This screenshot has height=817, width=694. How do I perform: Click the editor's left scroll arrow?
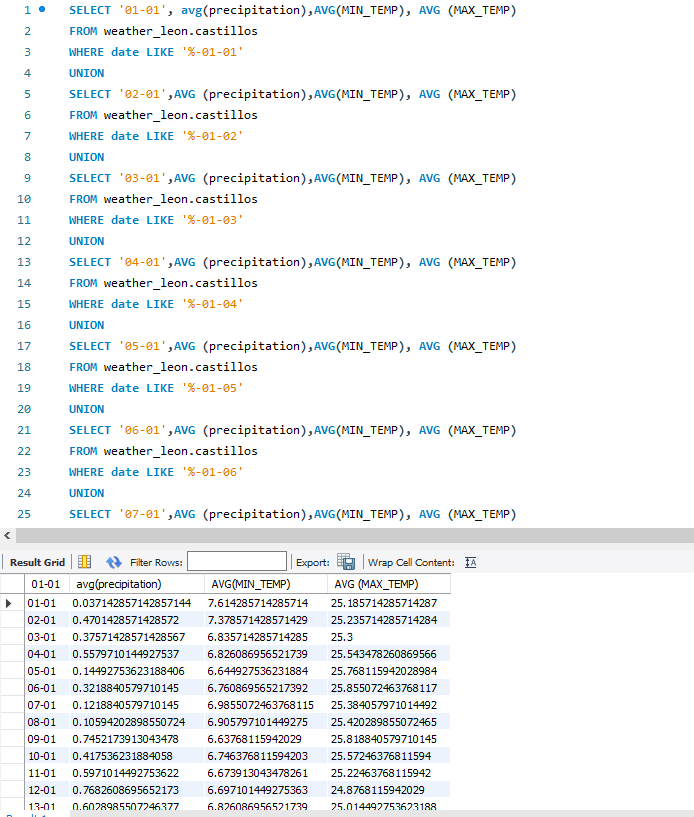pyautogui.click(x=8, y=536)
